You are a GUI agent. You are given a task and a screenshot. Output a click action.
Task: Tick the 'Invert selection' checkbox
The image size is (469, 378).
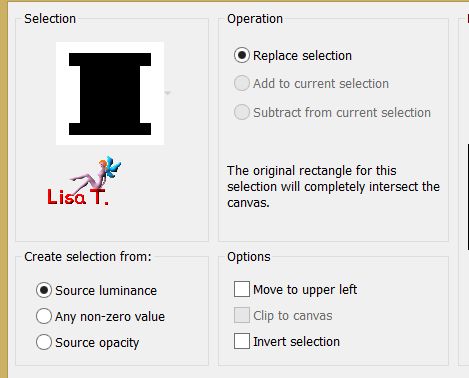(x=242, y=341)
